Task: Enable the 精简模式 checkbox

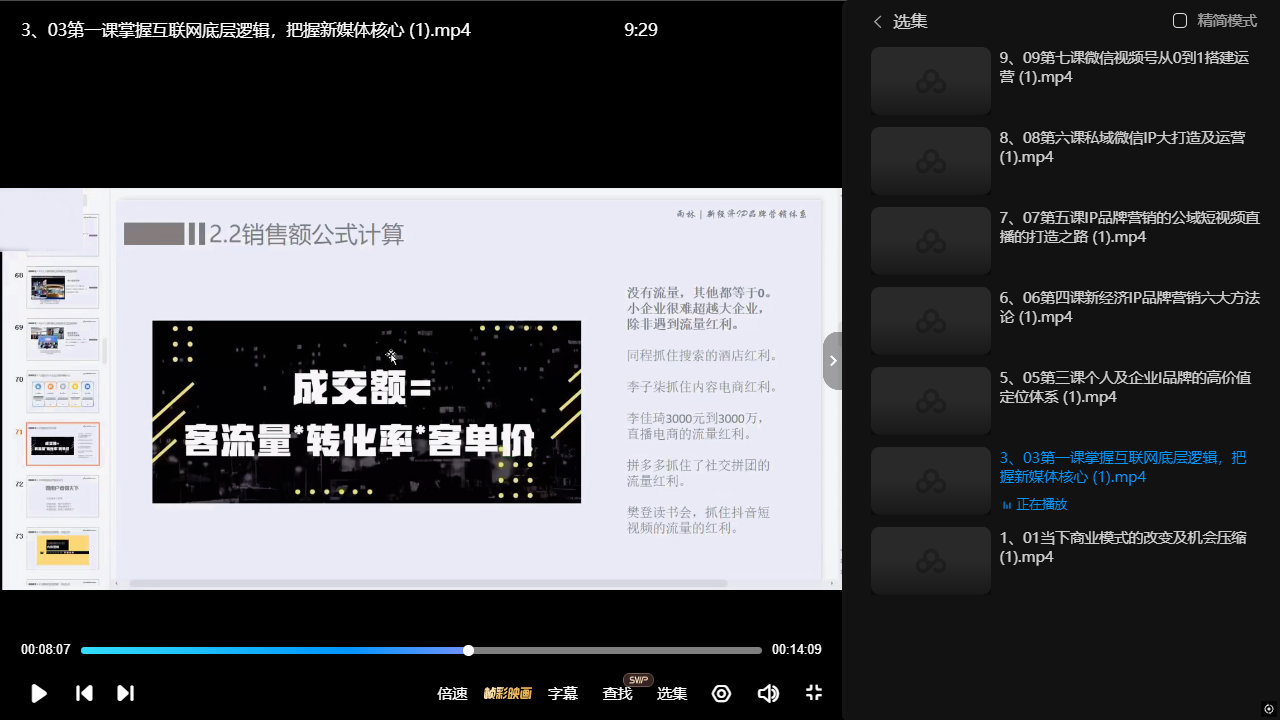Action: pos(1180,21)
